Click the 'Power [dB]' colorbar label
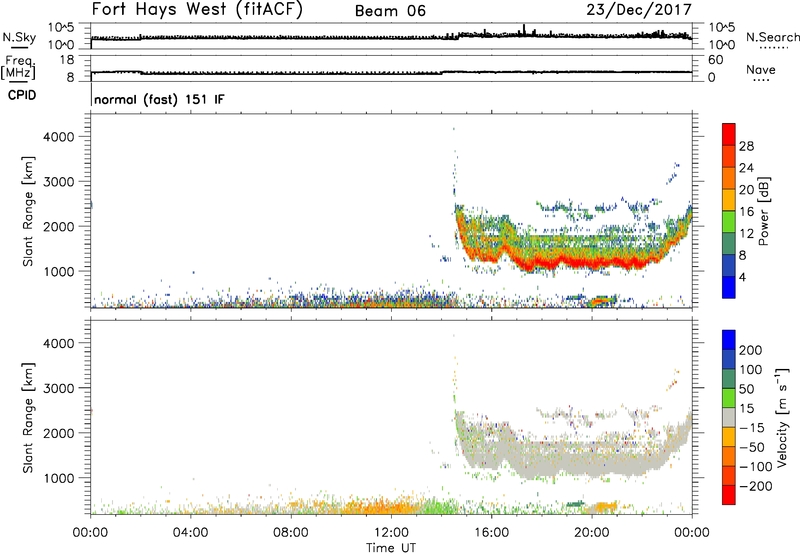800x554 pixels. point(763,211)
